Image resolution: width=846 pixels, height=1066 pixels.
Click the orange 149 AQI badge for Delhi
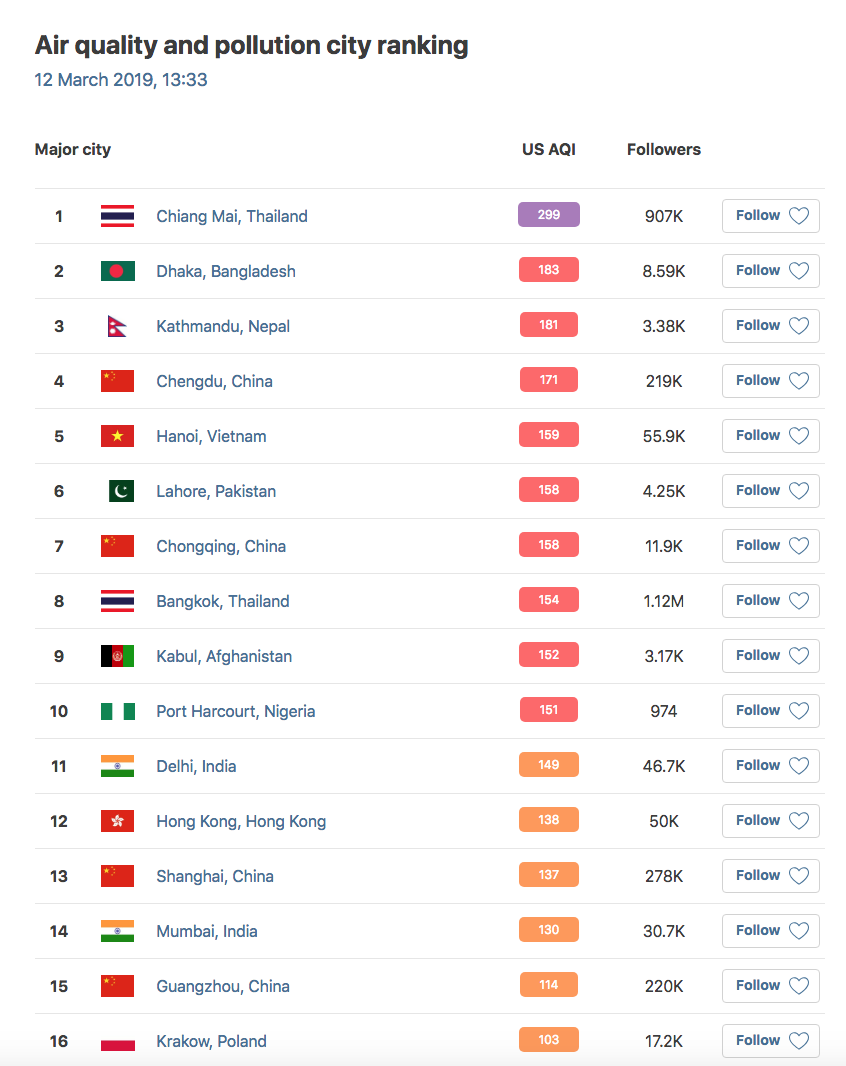point(548,765)
